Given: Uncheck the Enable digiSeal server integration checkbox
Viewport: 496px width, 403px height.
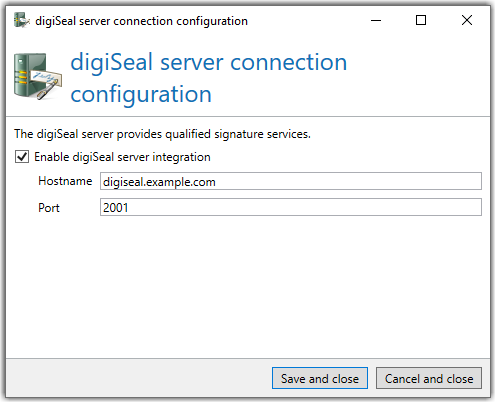Looking at the screenshot, I should [22, 157].
